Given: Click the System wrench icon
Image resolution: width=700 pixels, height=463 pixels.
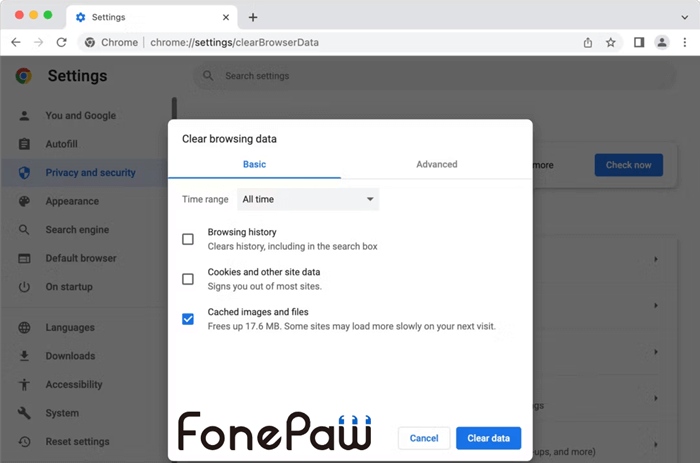Looking at the screenshot, I should (24, 413).
